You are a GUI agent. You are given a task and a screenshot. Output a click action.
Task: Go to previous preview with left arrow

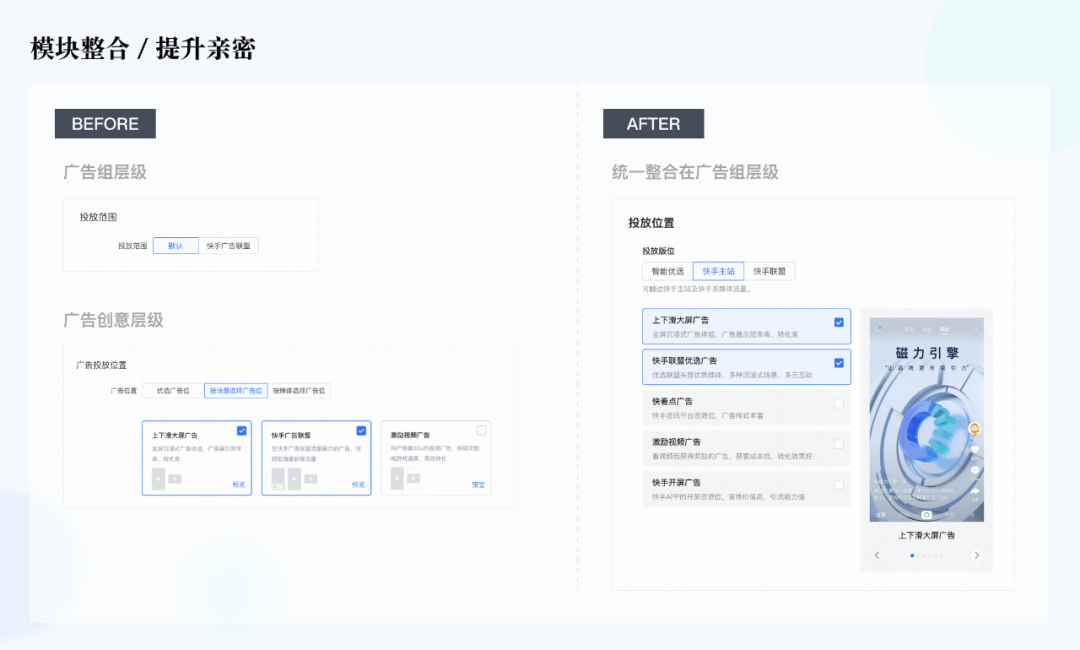click(x=877, y=556)
